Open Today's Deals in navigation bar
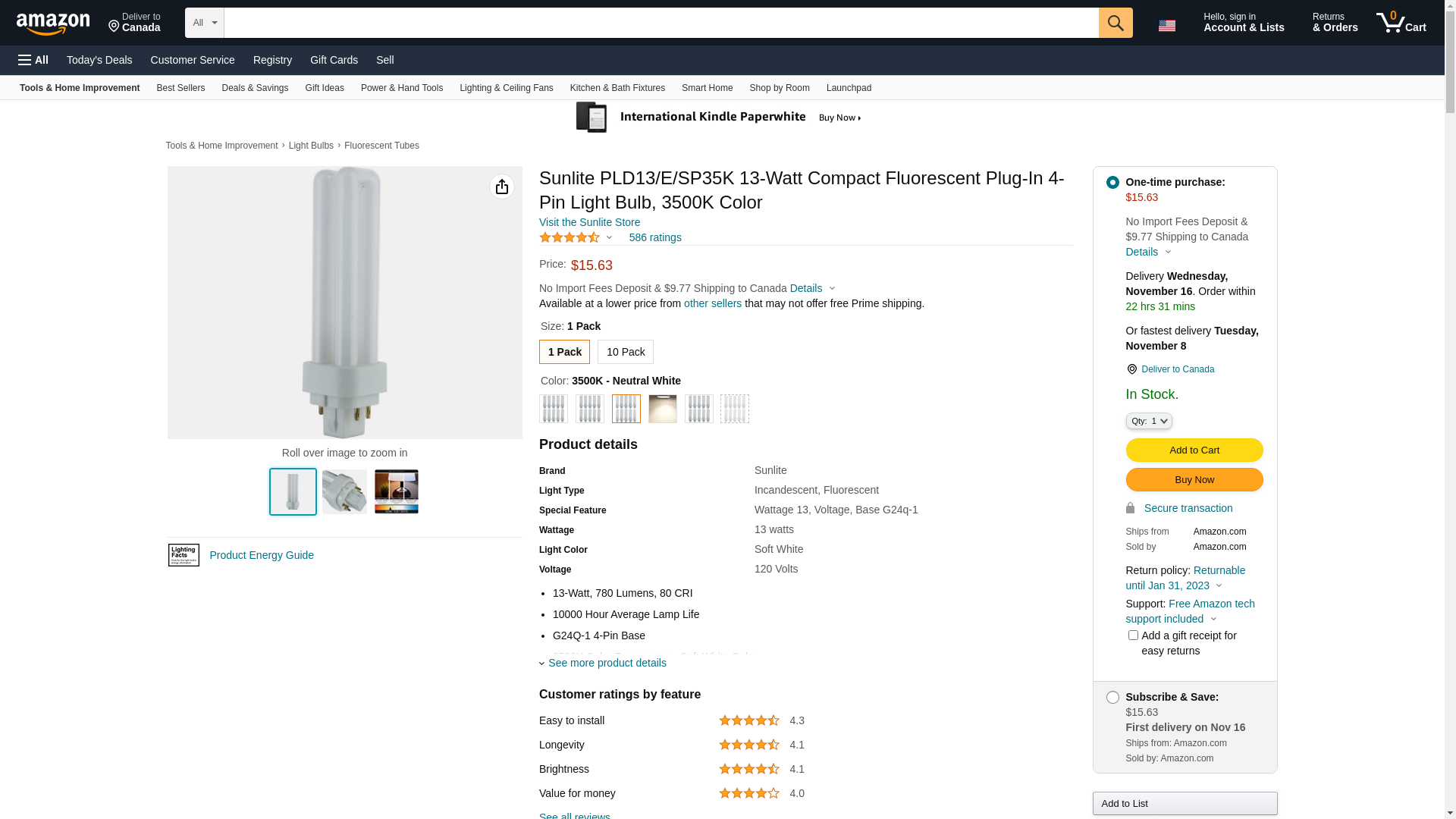 99,60
